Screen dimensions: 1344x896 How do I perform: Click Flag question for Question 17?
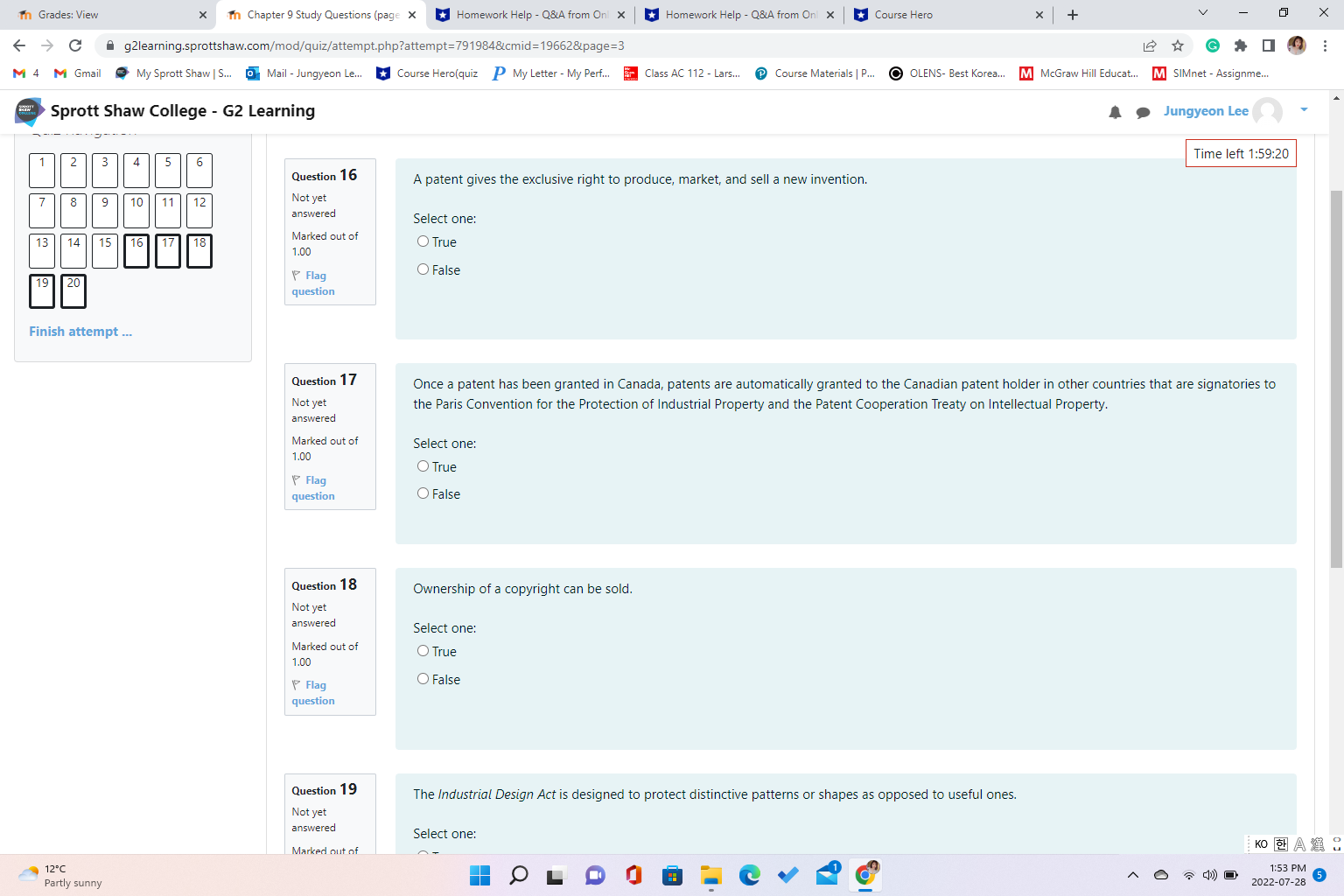(313, 488)
